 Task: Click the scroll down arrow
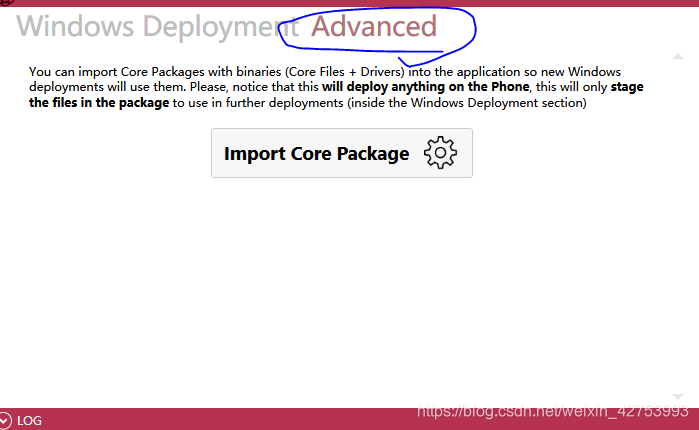coord(678,397)
